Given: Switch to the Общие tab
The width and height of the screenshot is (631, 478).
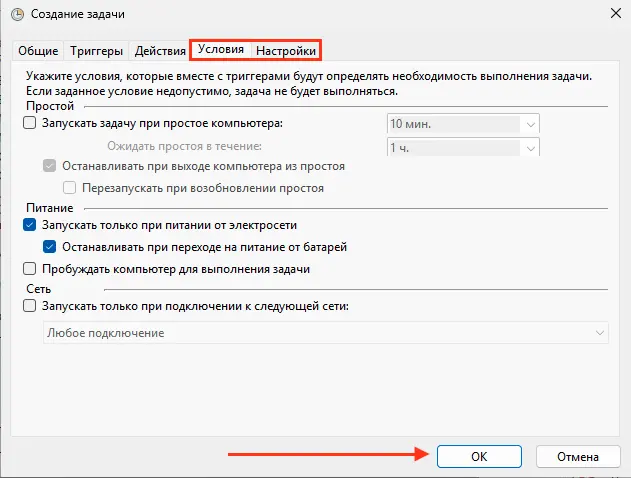Looking at the screenshot, I should pyautogui.click(x=37, y=51).
